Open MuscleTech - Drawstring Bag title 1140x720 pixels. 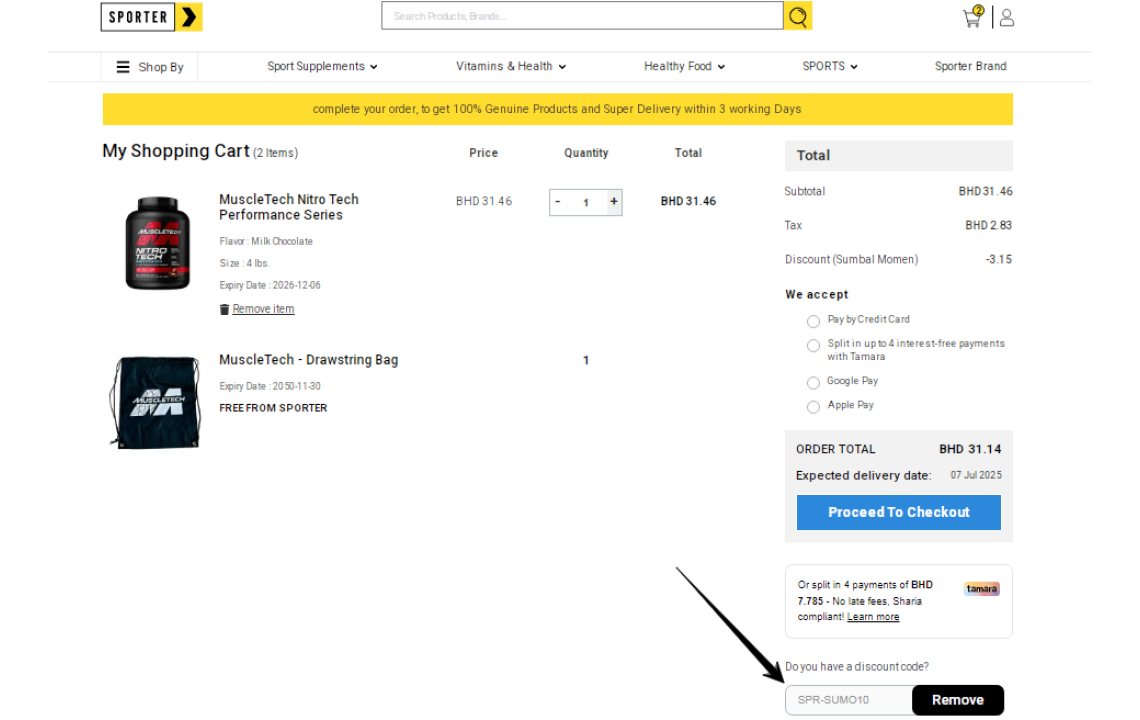click(x=308, y=360)
